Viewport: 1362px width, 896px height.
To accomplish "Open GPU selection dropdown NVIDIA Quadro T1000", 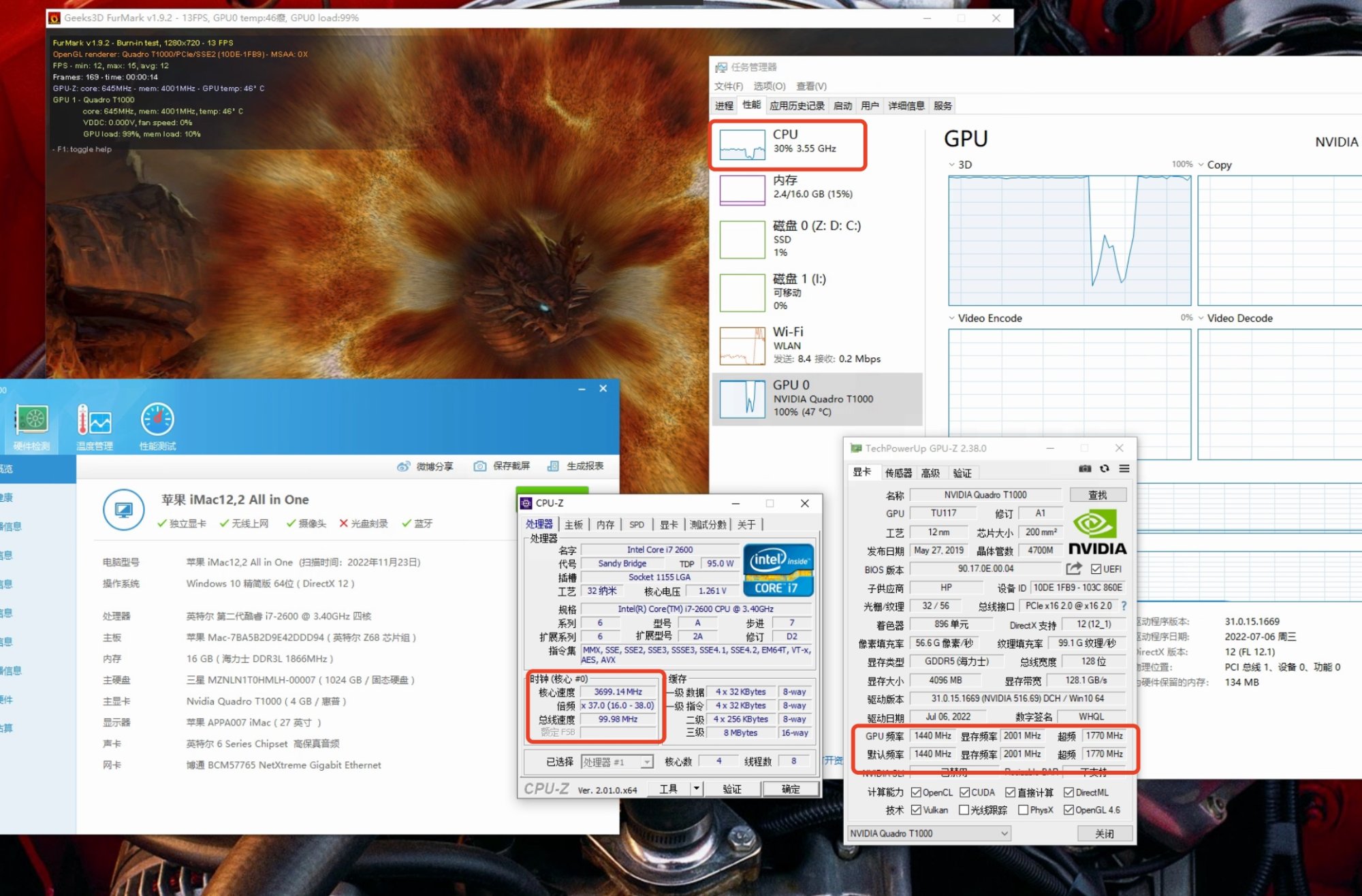I will pos(929,833).
